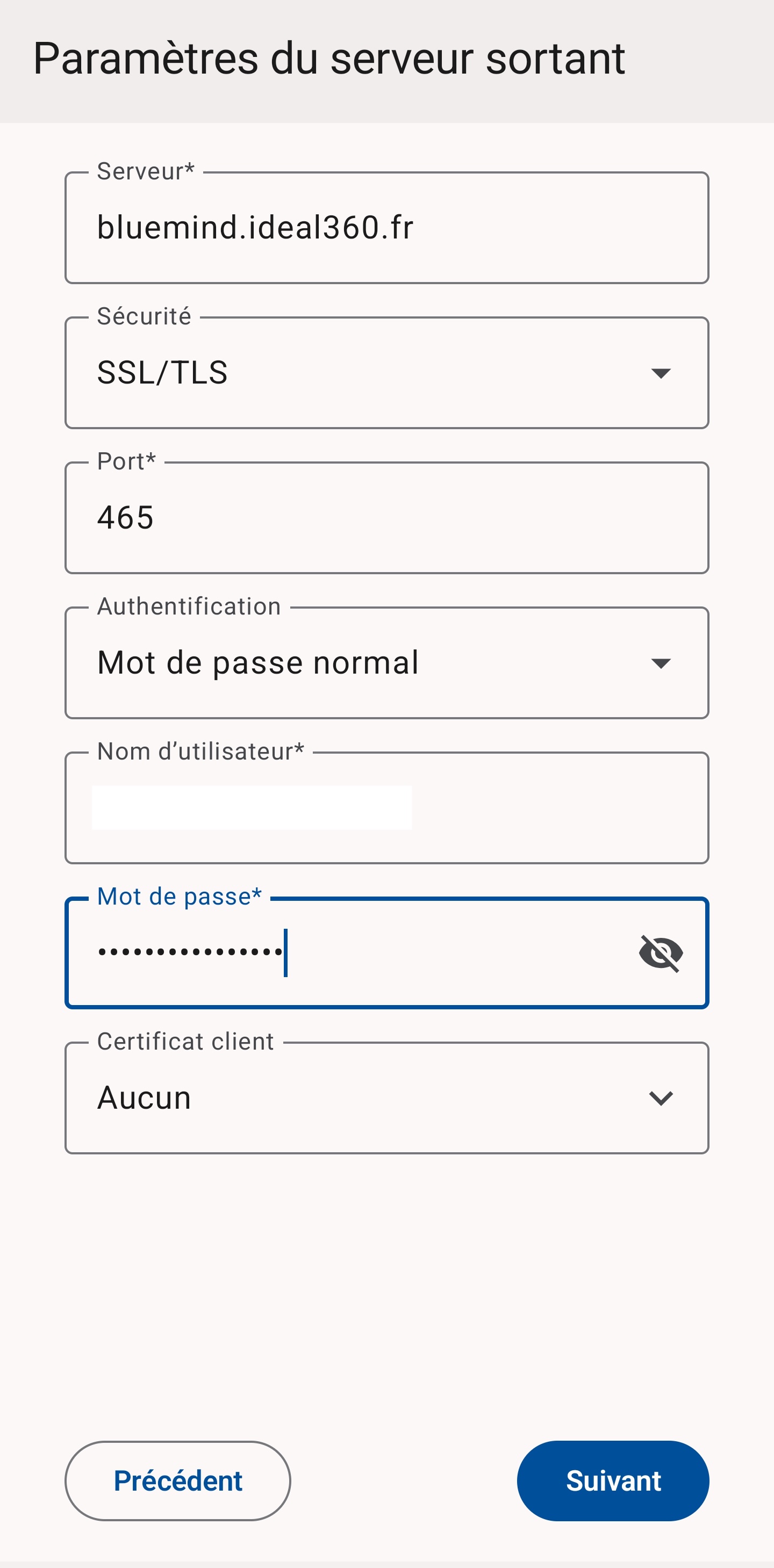This screenshot has height=1568, width=774.
Task: Click the 'Mot de passe normal' option text
Action: click(x=257, y=663)
